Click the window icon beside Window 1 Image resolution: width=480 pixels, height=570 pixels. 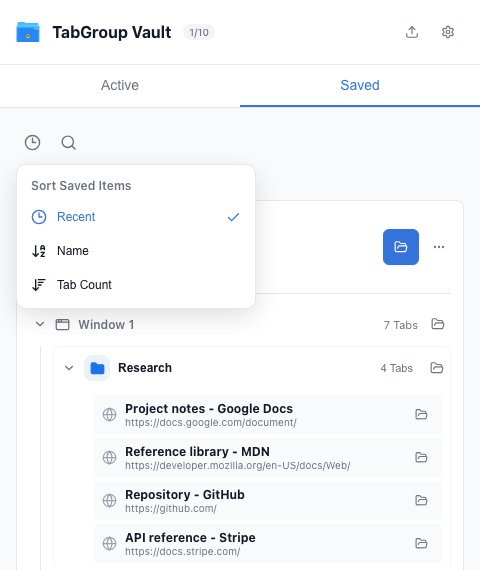[x=62, y=324]
